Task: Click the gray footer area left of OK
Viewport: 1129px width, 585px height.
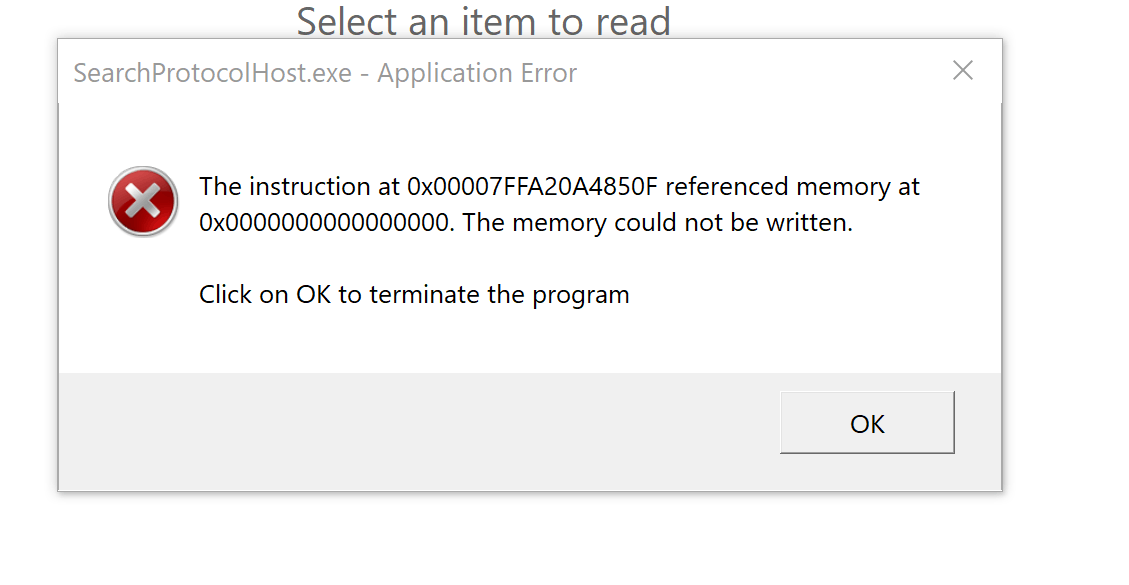Action: point(418,431)
